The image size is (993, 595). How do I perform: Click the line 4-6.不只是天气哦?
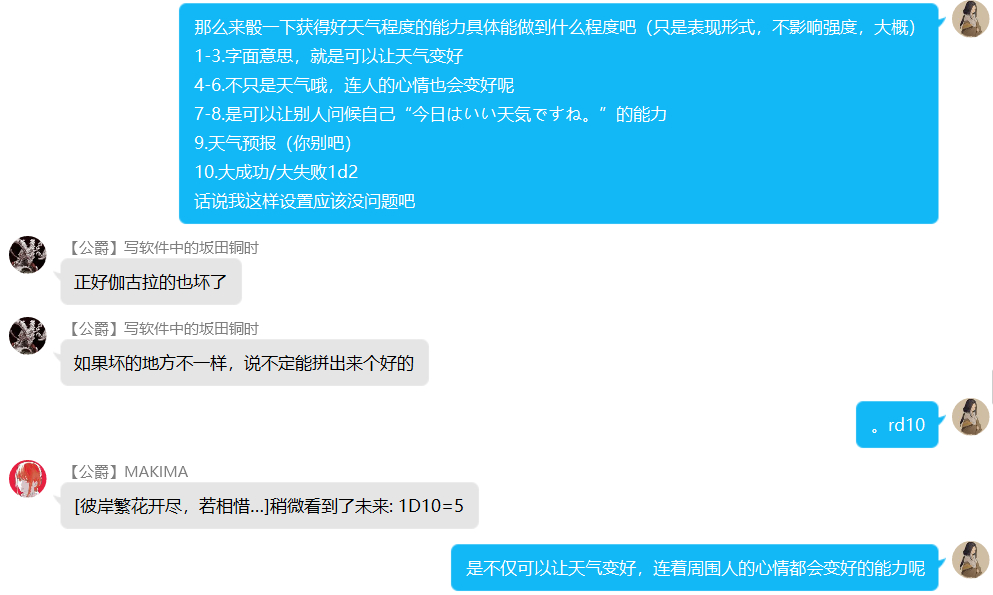(x=354, y=85)
